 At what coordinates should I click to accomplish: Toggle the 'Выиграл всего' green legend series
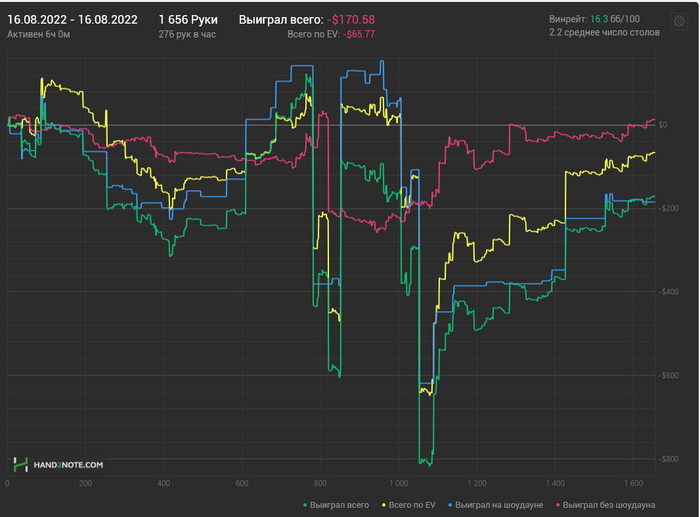(336, 505)
